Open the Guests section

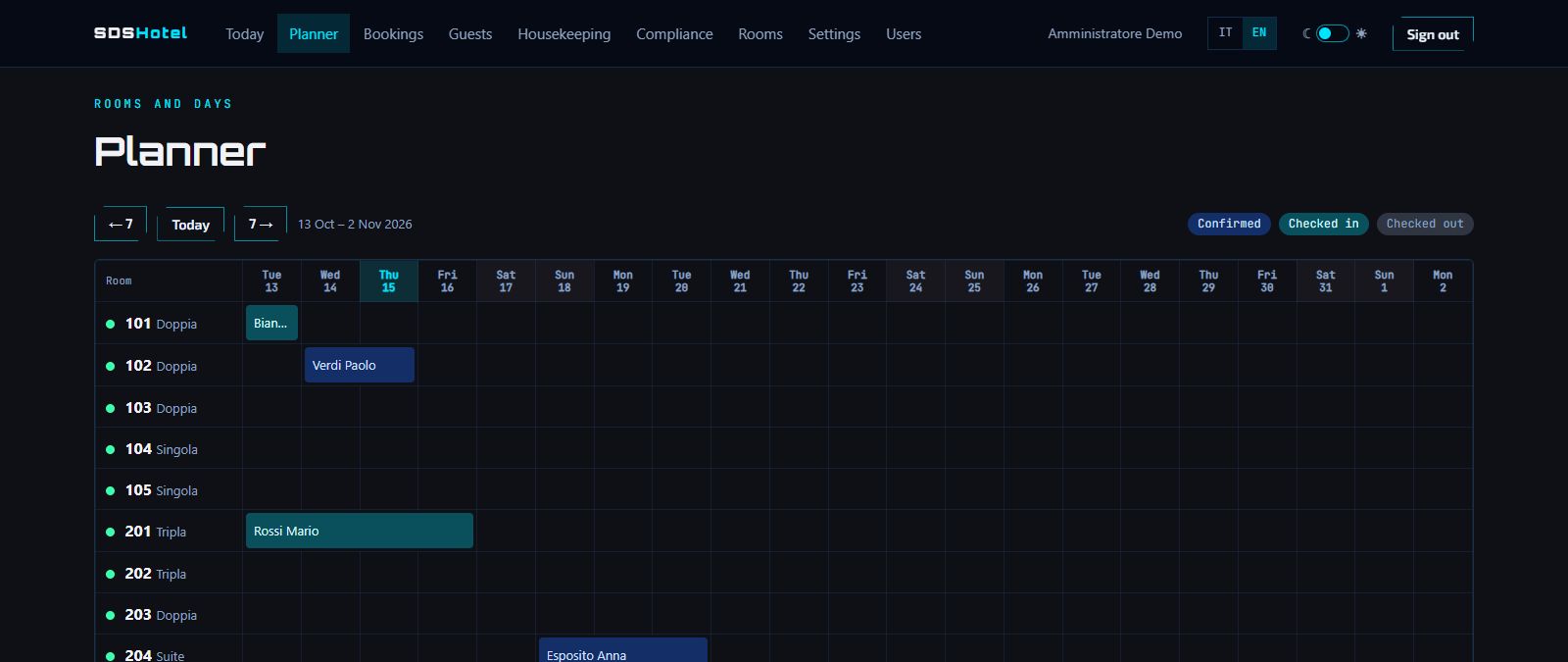pos(470,33)
